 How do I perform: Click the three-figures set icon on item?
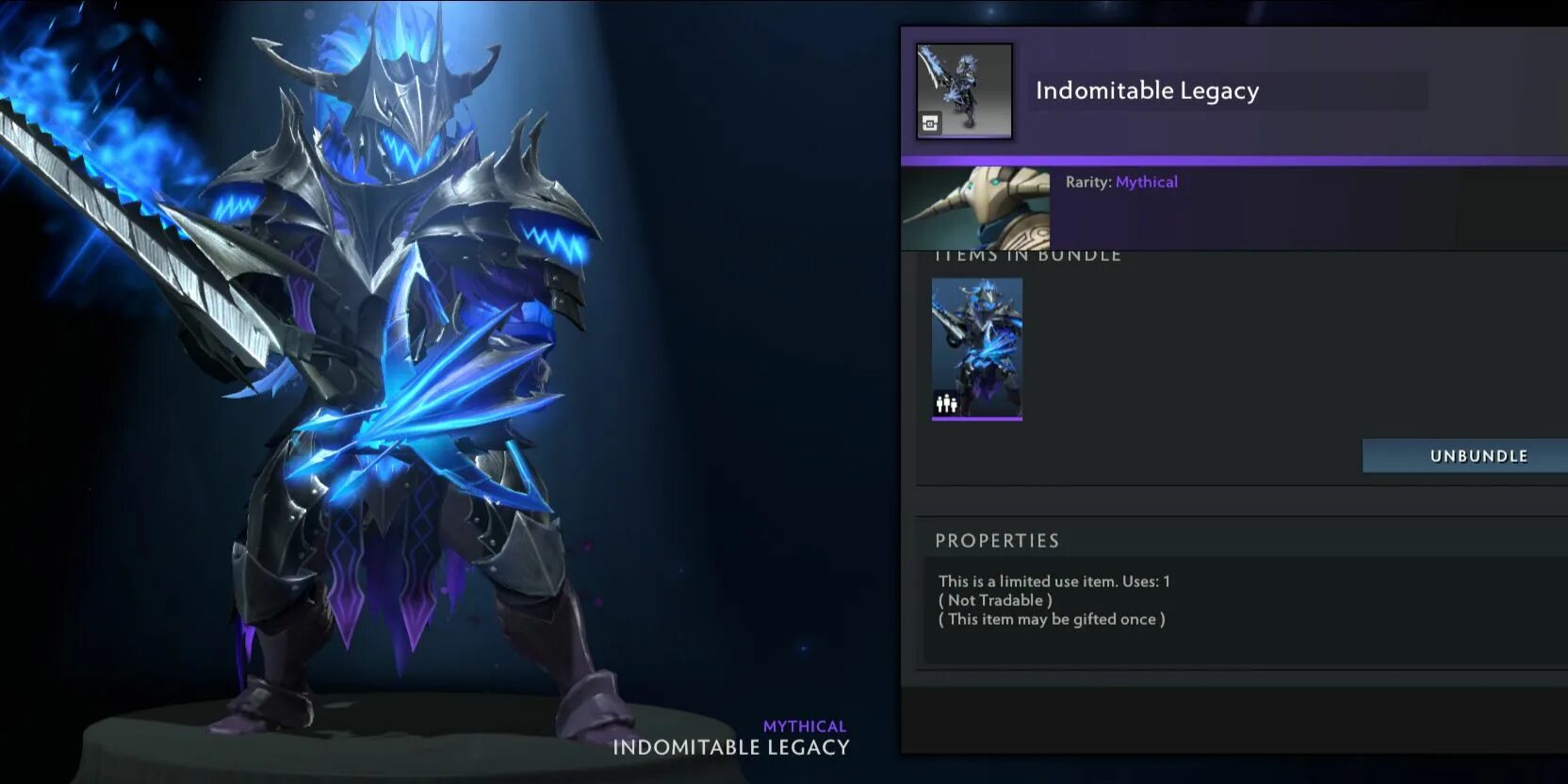946,404
